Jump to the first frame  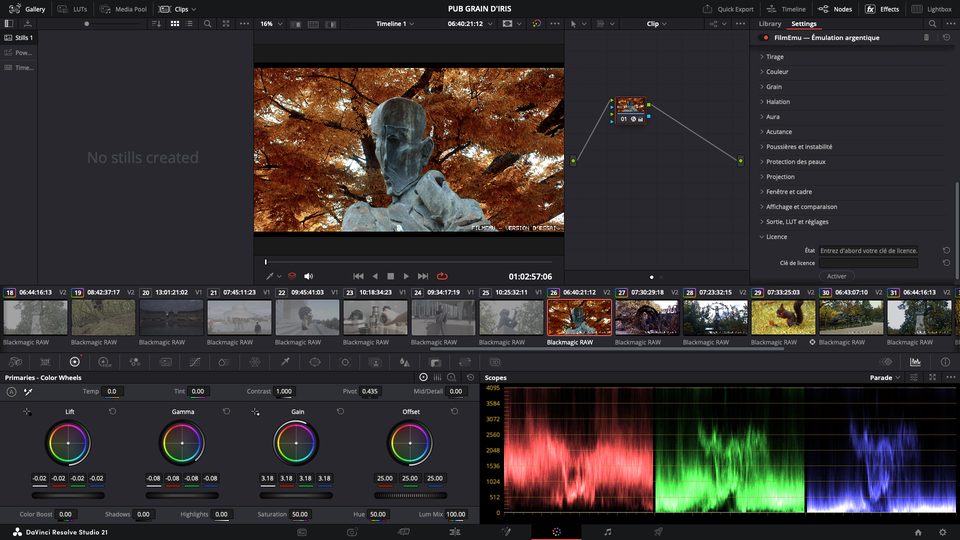358,276
